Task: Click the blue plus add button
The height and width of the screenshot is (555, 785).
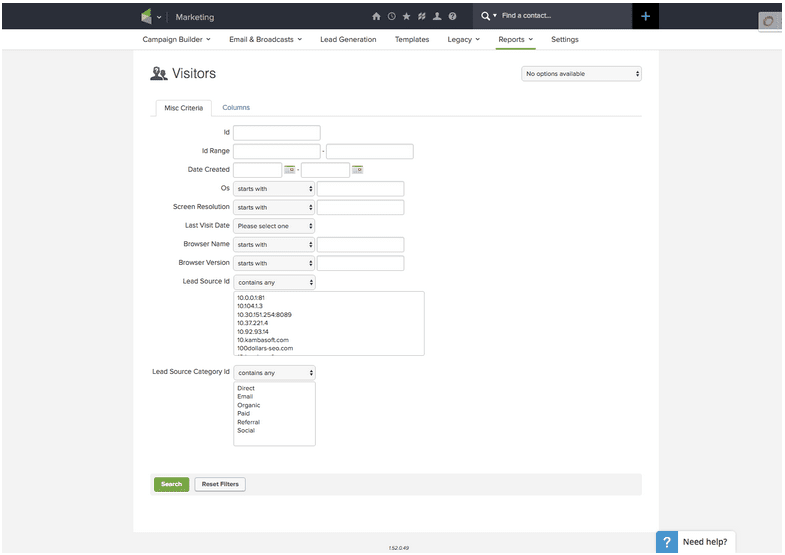Action: [x=645, y=16]
